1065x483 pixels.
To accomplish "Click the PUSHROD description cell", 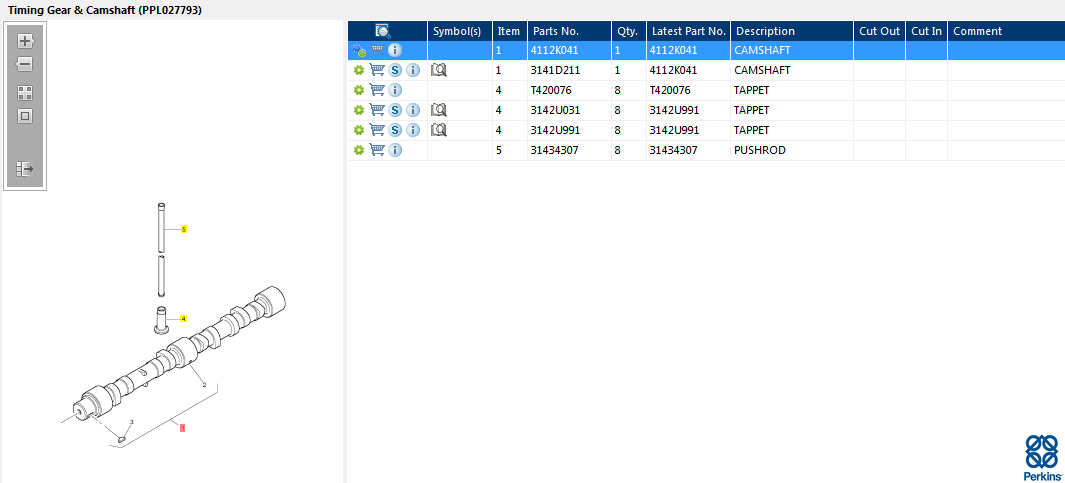I will [x=792, y=150].
